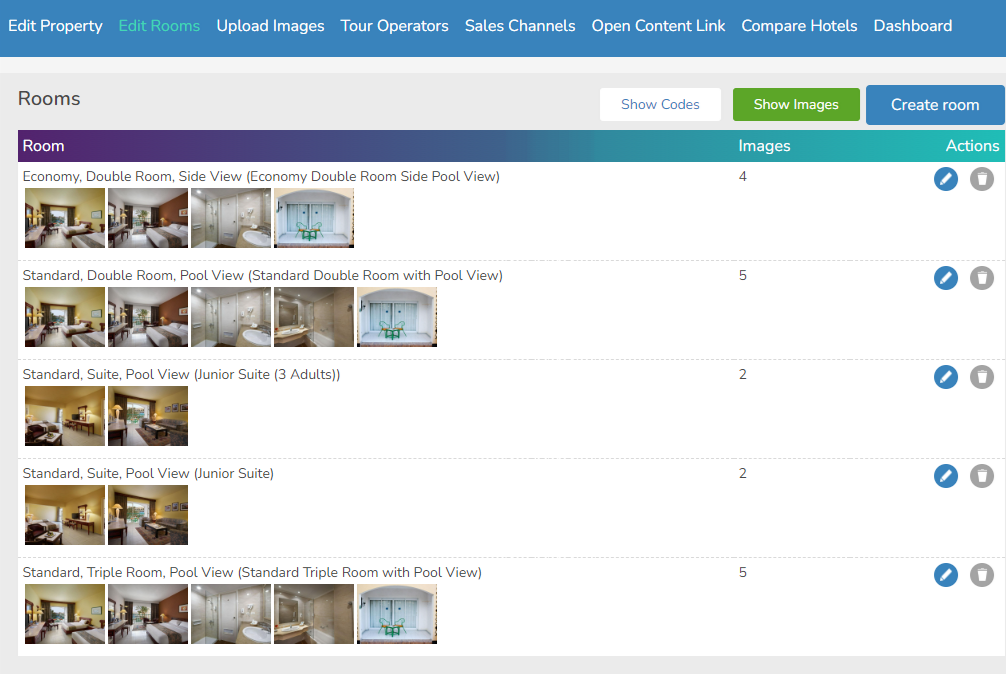Open the first Economy room bedroom thumbnail

tap(64, 217)
